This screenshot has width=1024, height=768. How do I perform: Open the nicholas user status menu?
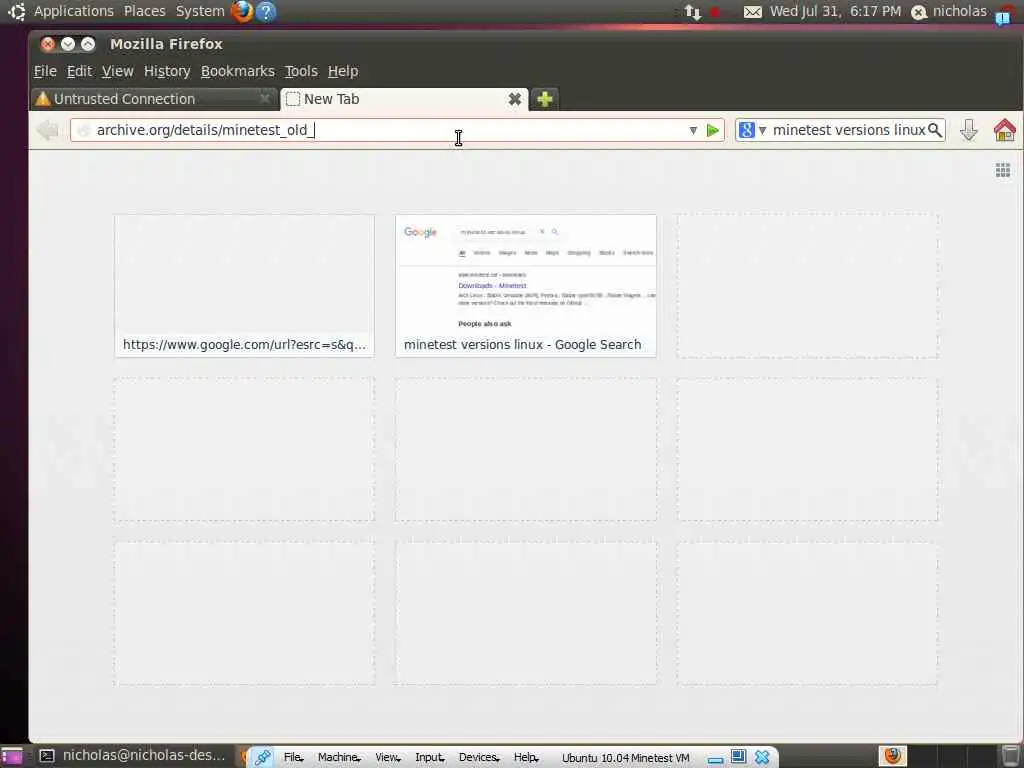click(949, 11)
